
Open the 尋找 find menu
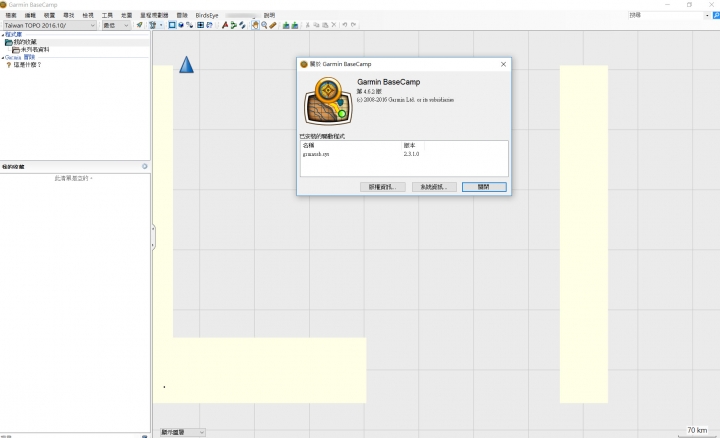[x=69, y=15]
